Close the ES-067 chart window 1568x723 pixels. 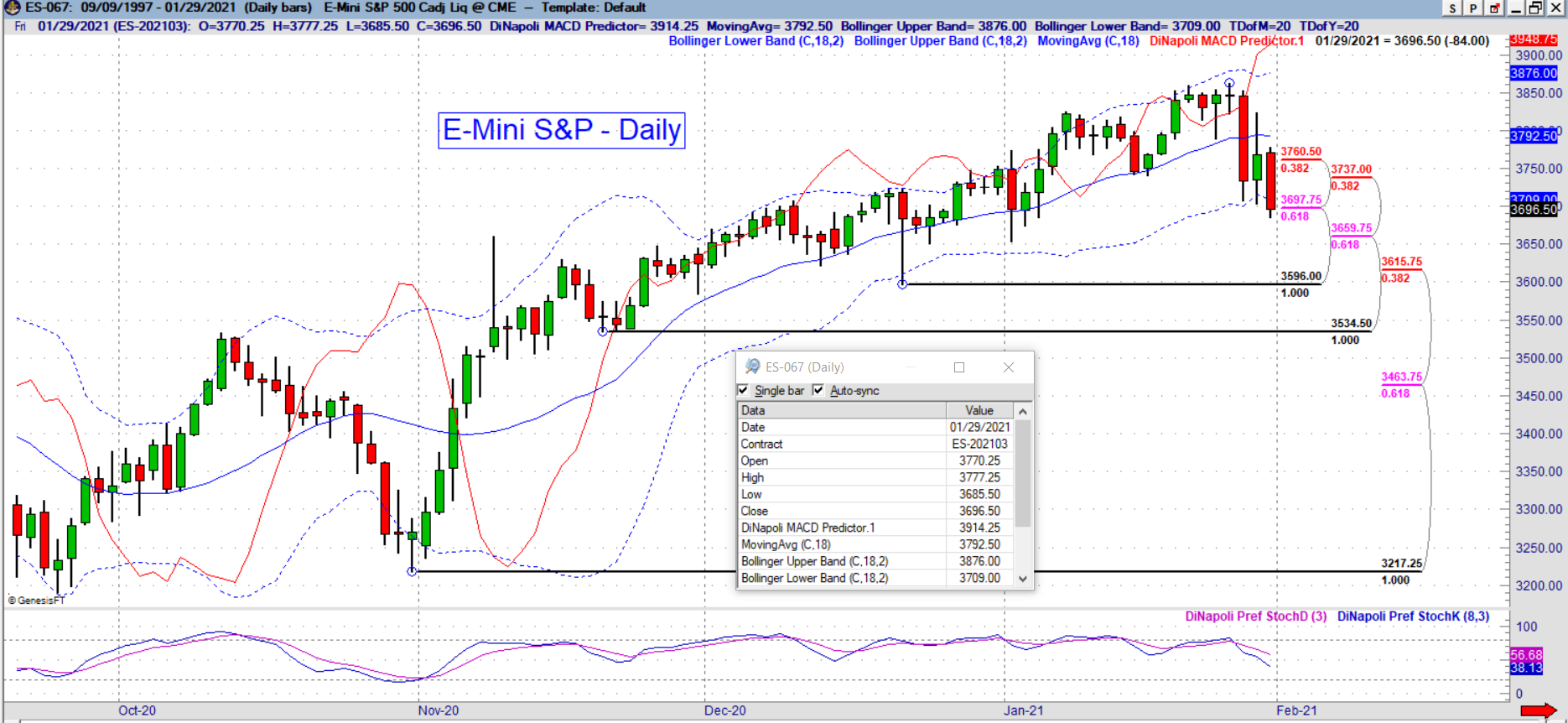[x=1555, y=8]
